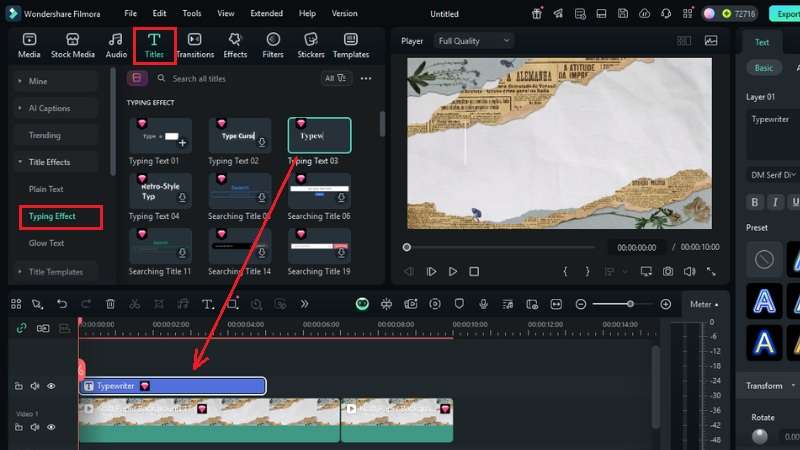Select the Typing Text 04 thumbnail
This screenshot has width=800, height=450.
pyautogui.click(x=160, y=191)
